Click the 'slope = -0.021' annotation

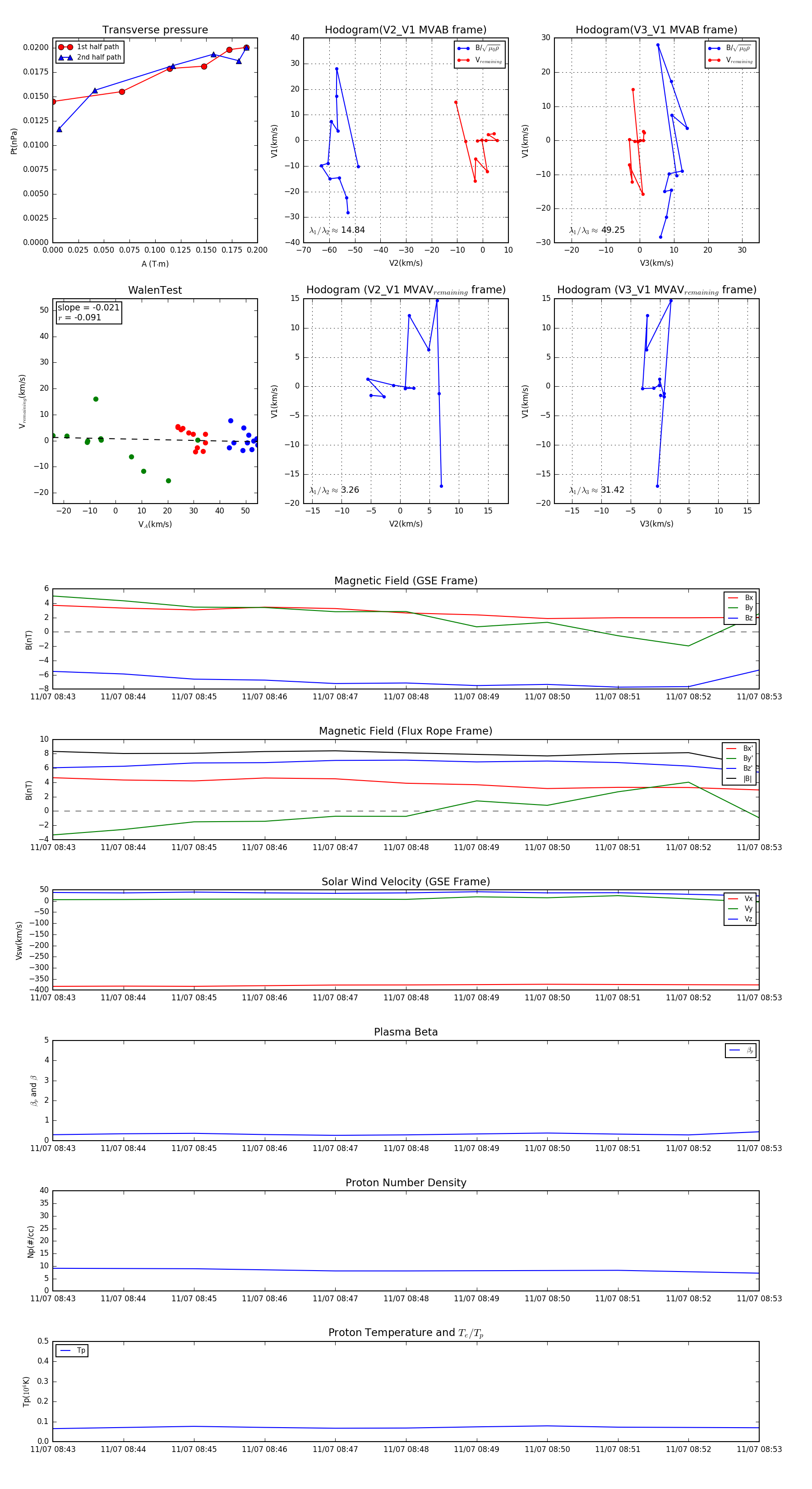88,308
